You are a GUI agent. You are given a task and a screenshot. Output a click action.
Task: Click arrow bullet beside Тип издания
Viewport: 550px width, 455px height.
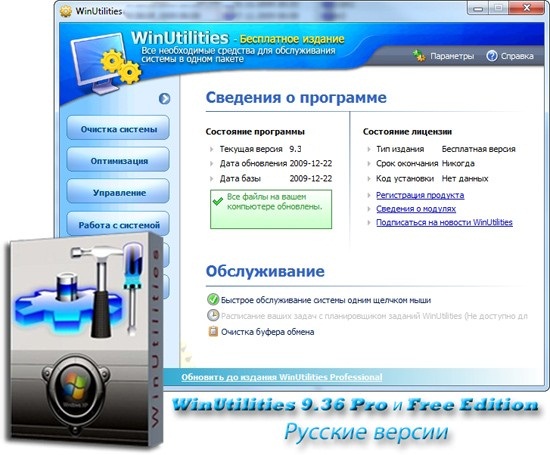point(369,149)
